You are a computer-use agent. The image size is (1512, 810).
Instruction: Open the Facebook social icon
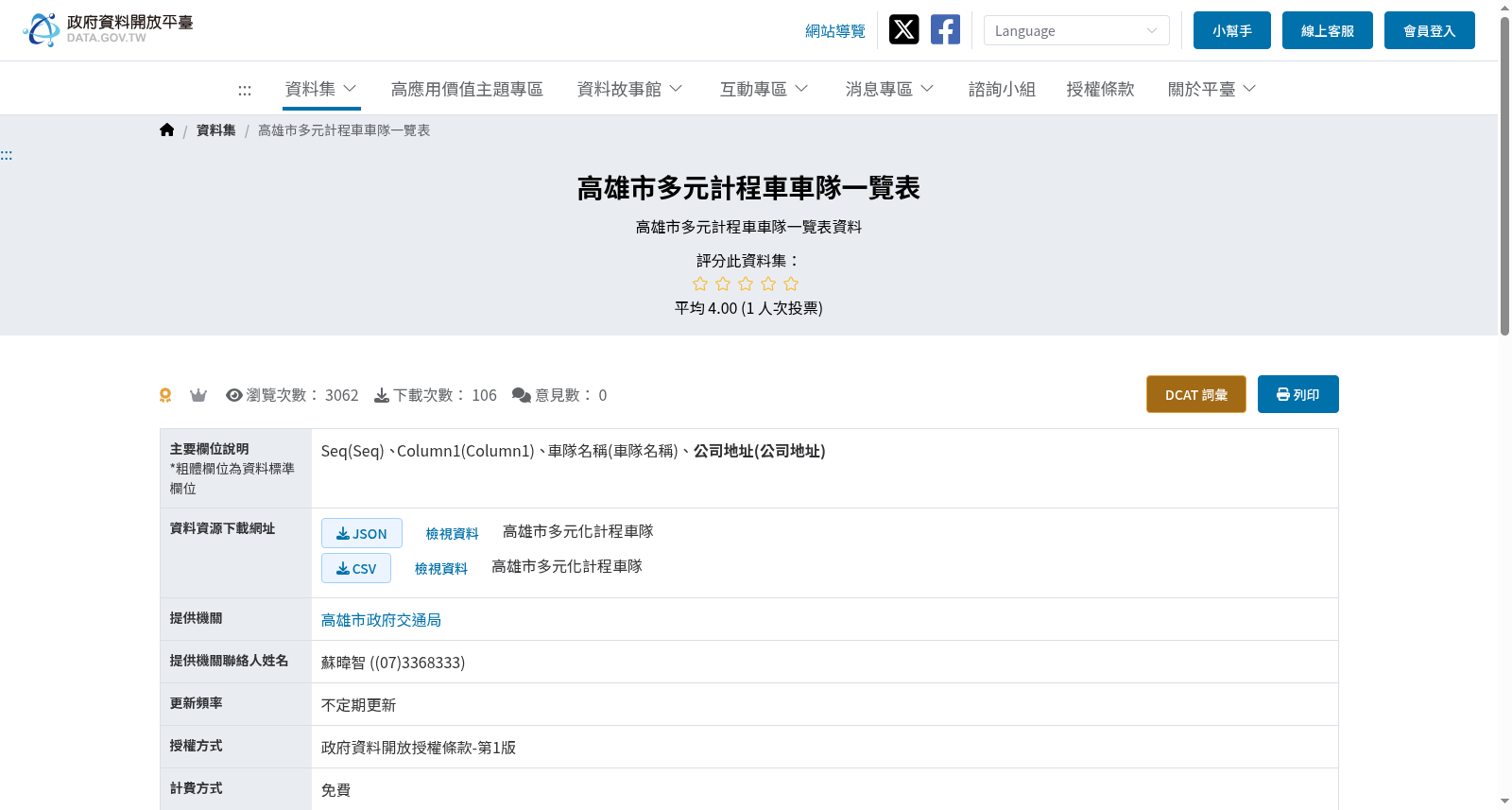click(945, 29)
